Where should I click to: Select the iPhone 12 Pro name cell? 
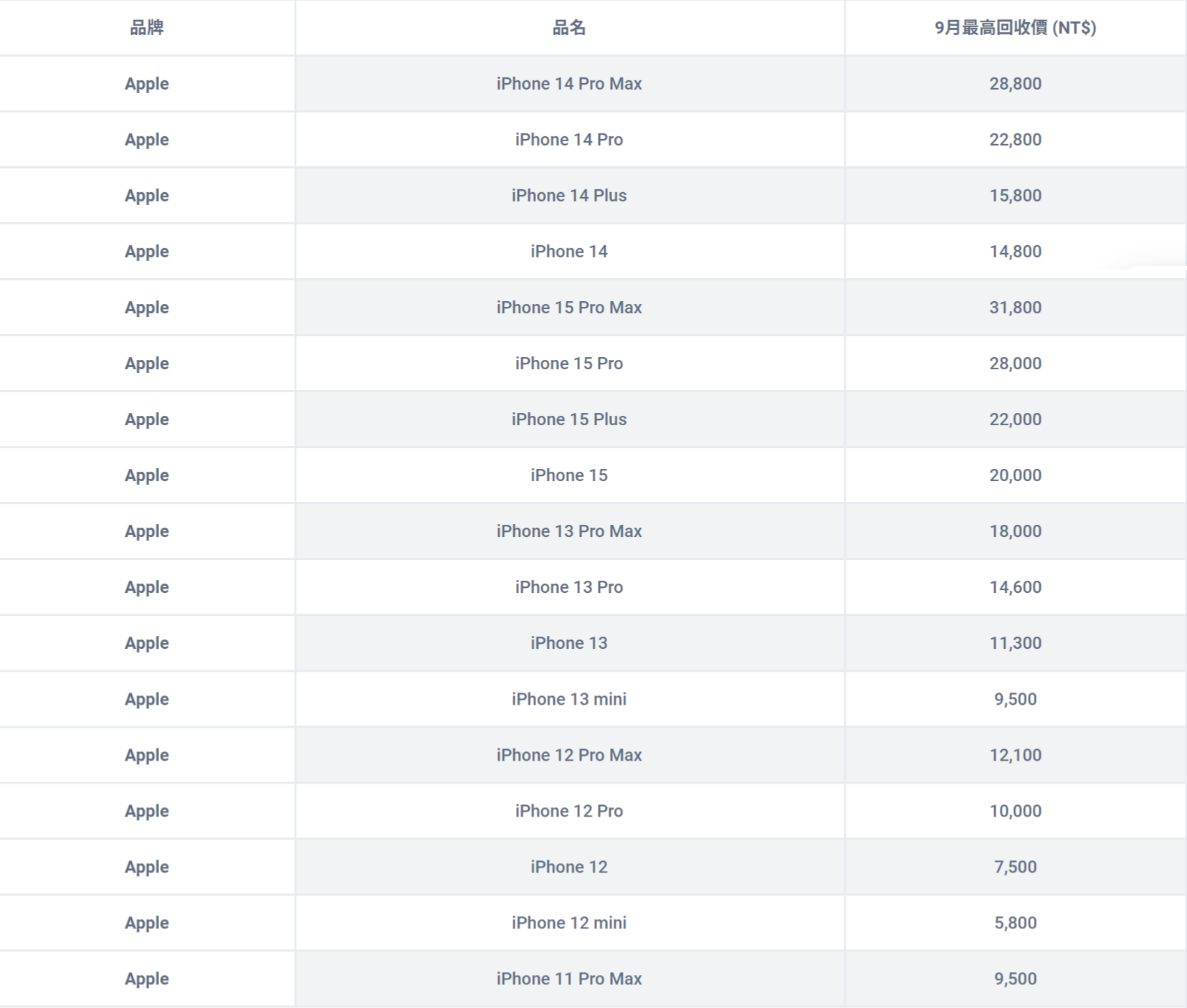569,811
